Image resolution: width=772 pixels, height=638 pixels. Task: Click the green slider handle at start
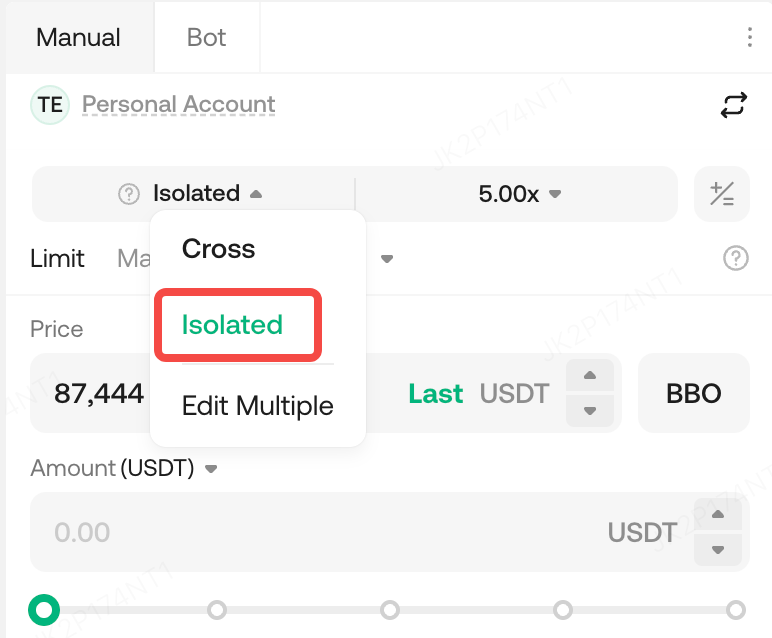[44, 609]
